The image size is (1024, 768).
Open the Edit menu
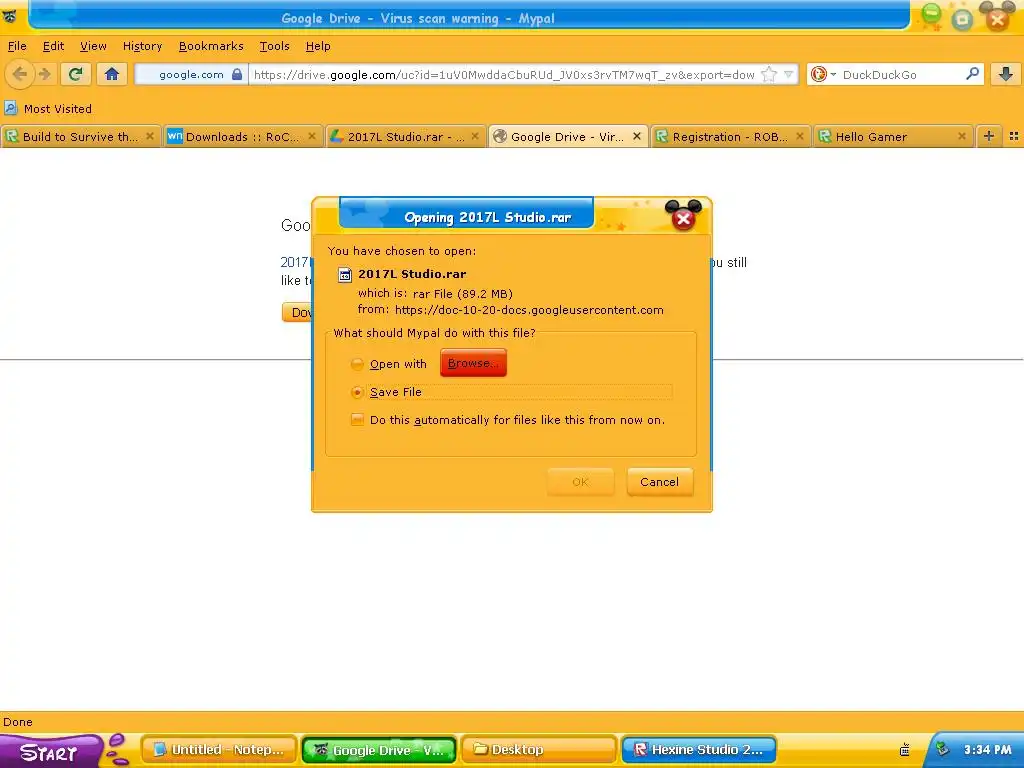point(54,46)
